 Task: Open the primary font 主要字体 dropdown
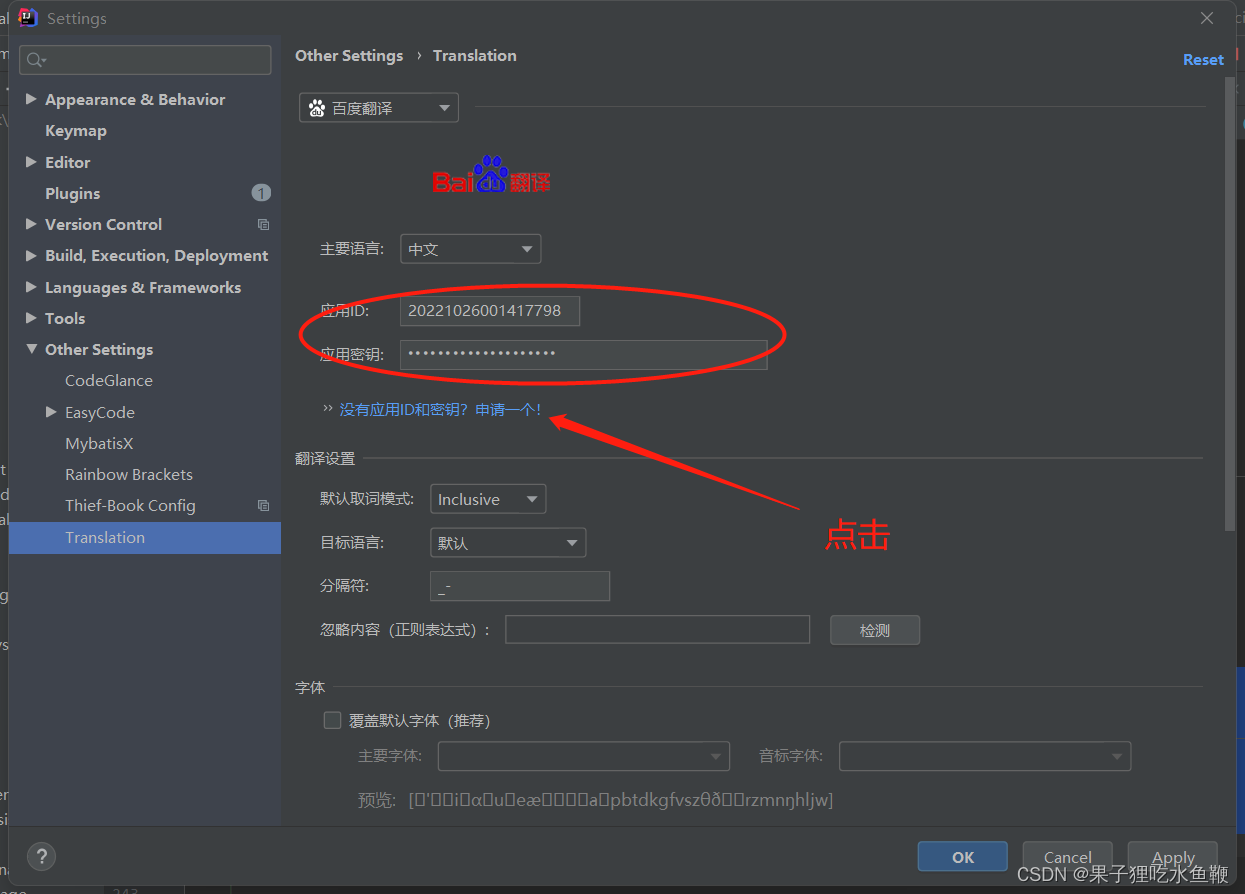tap(584, 756)
